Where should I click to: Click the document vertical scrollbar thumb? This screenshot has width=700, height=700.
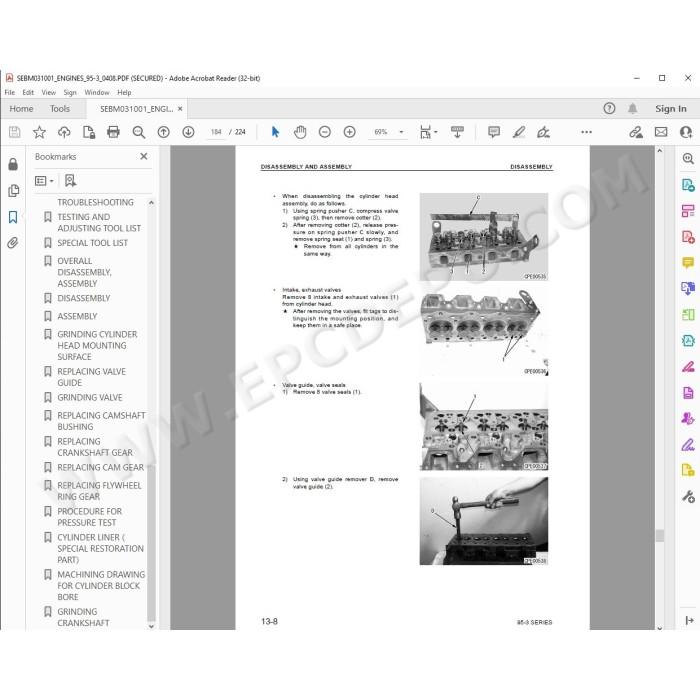tap(659, 535)
